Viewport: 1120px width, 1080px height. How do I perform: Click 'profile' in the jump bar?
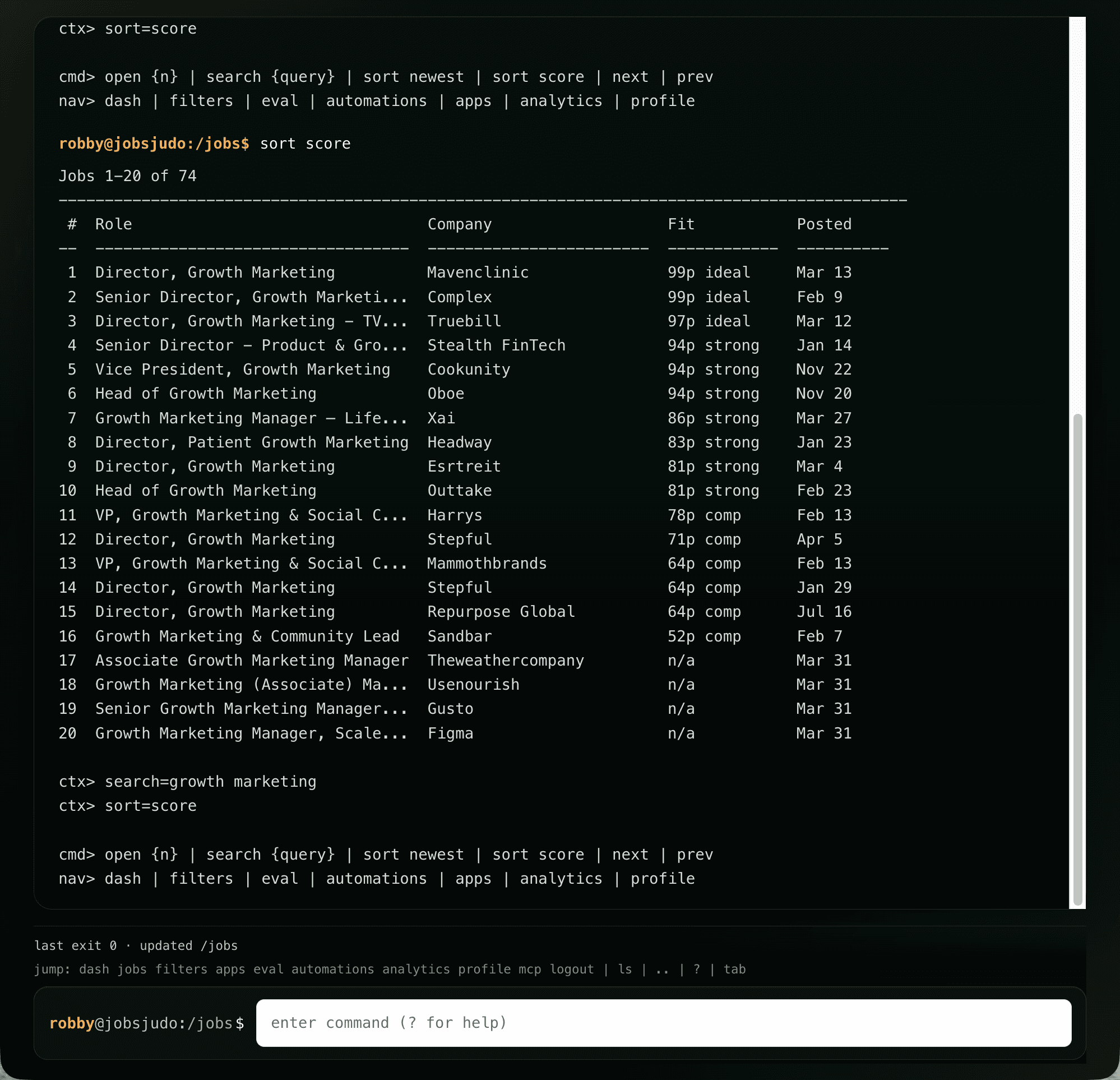tap(484, 969)
